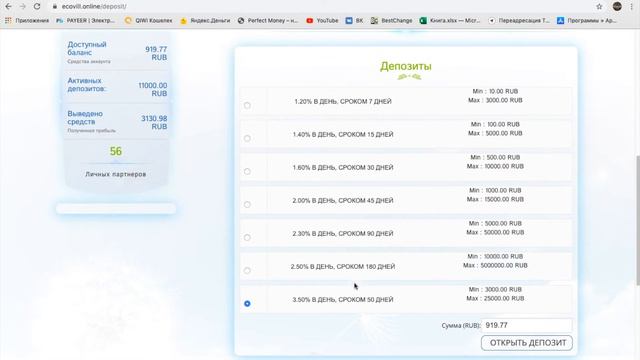Screen dimensions: 640x360
Task: Click the Max : 25000.00 RUB limit text
Action: coord(496,299)
